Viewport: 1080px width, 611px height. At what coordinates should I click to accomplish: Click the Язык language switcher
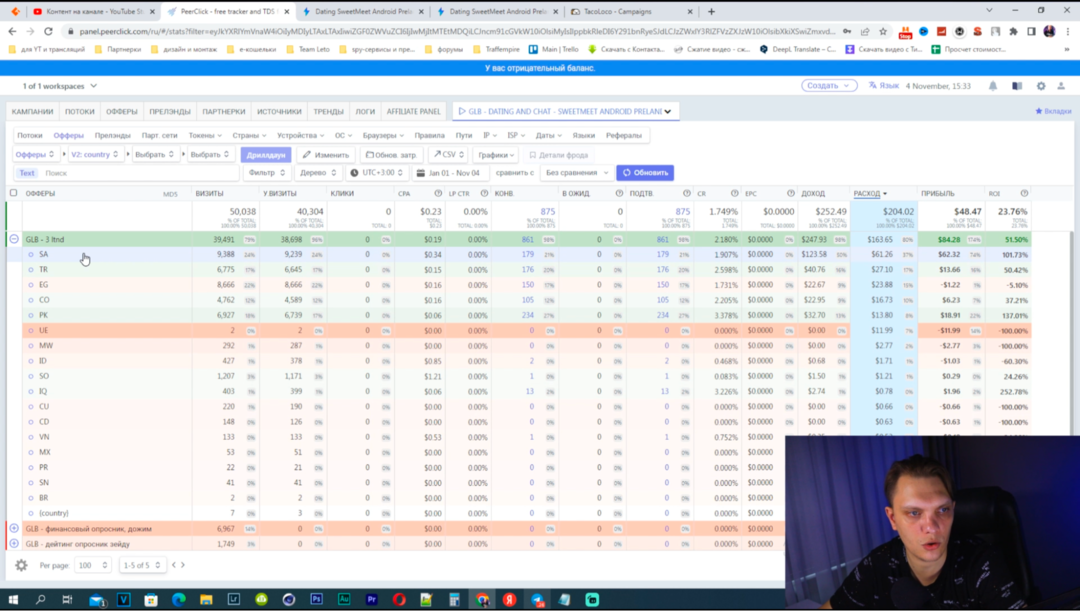(884, 86)
